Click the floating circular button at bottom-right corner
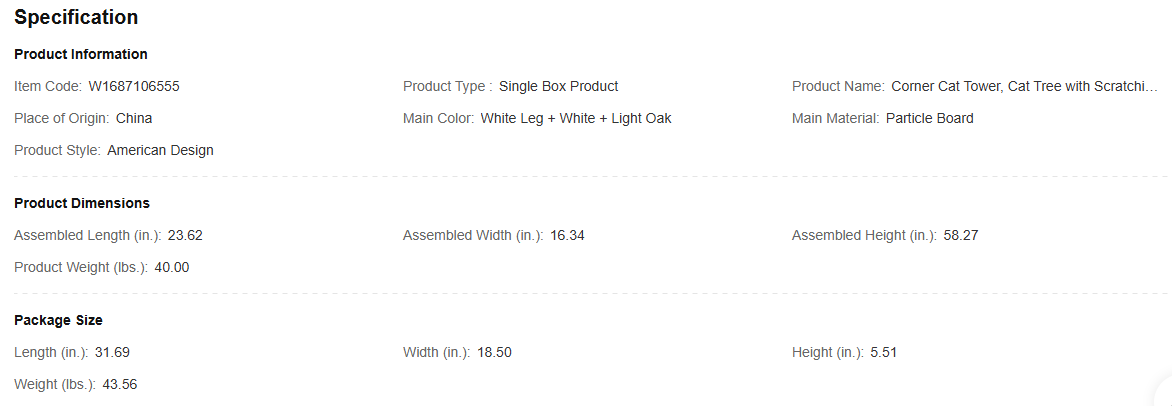Viewport: 1172px width, 406px height. (1165, 395)
